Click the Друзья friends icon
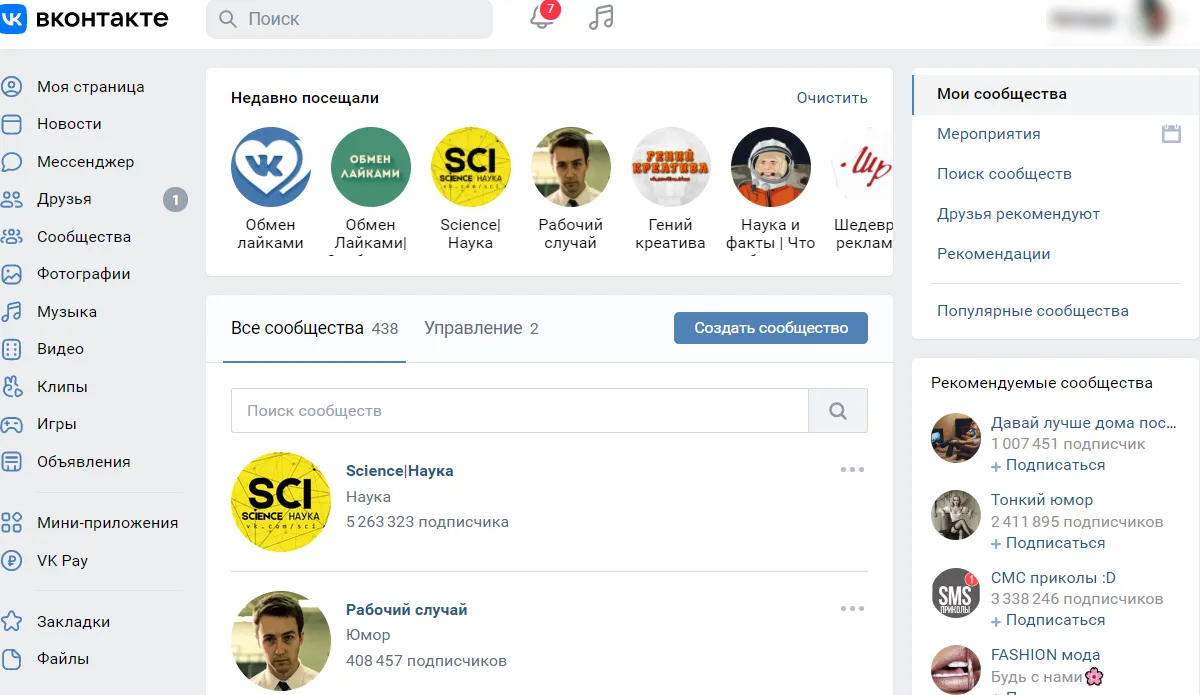 click(12, 199)
